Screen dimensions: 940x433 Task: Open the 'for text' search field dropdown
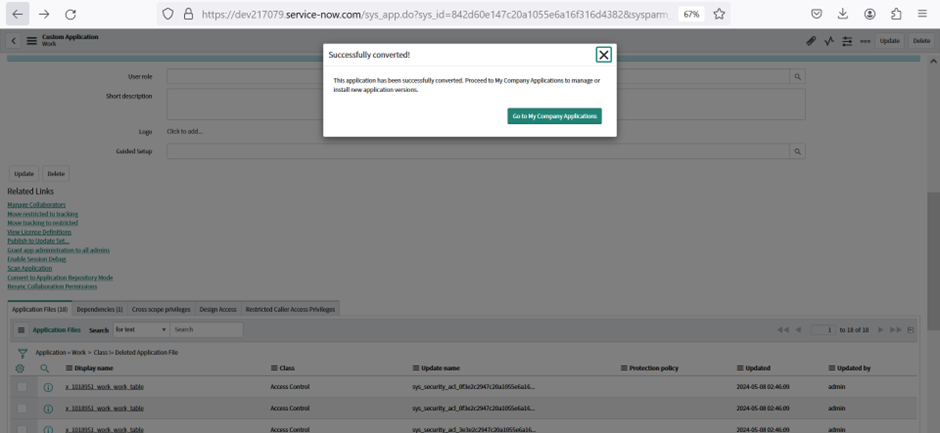(x=140, y=329)
